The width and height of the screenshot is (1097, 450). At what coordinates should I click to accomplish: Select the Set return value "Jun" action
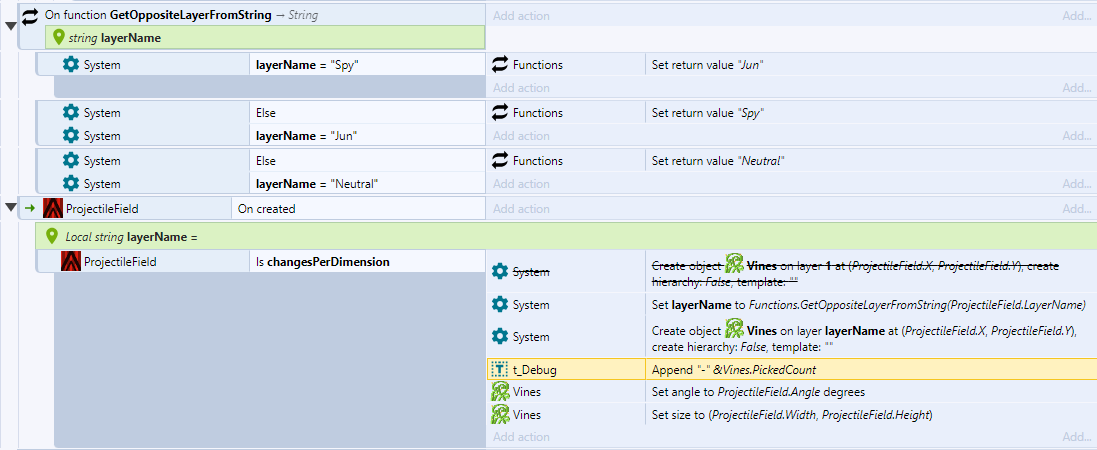tap(870, 65)
